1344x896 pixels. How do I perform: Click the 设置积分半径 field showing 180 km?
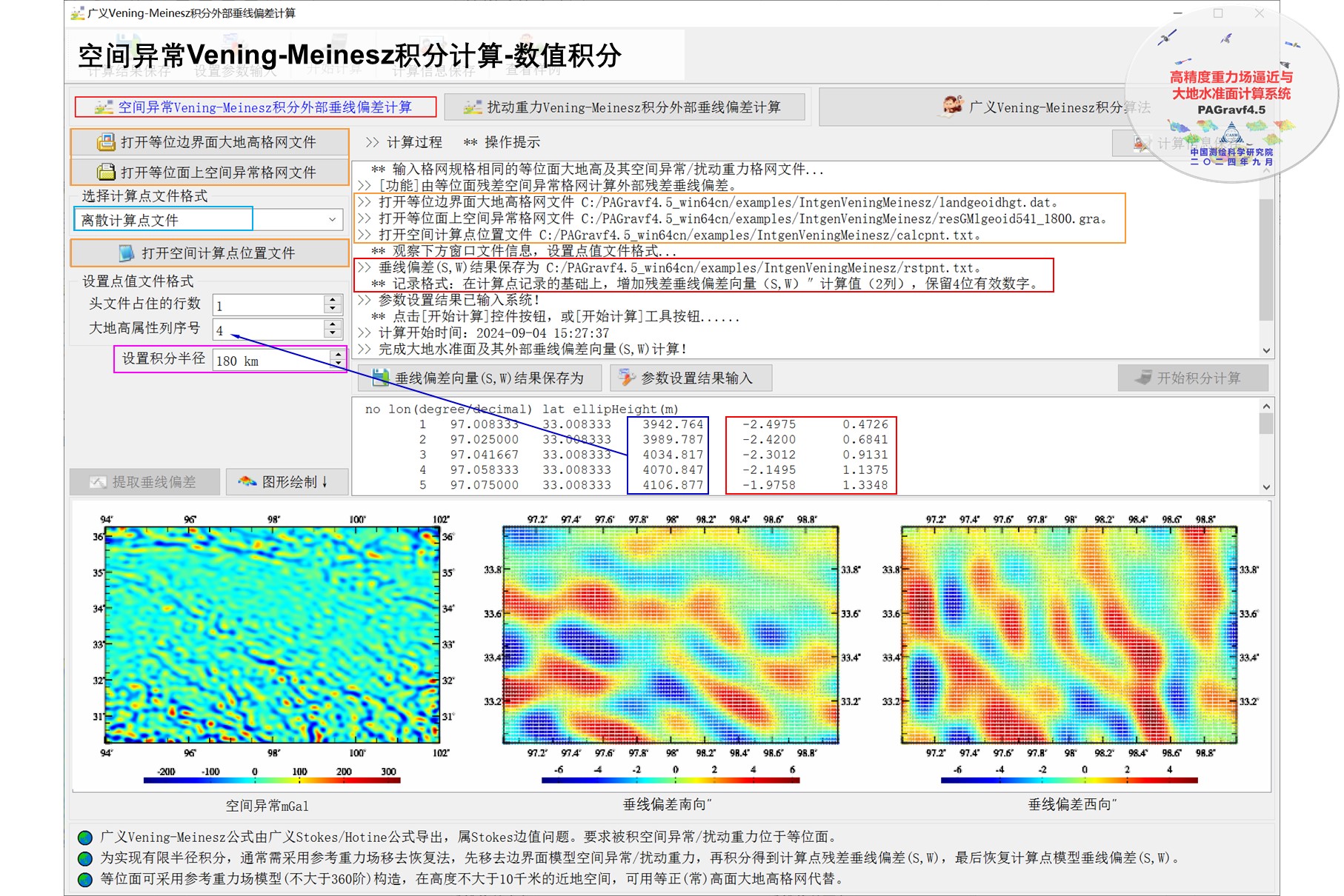click(x=272, y=361)
